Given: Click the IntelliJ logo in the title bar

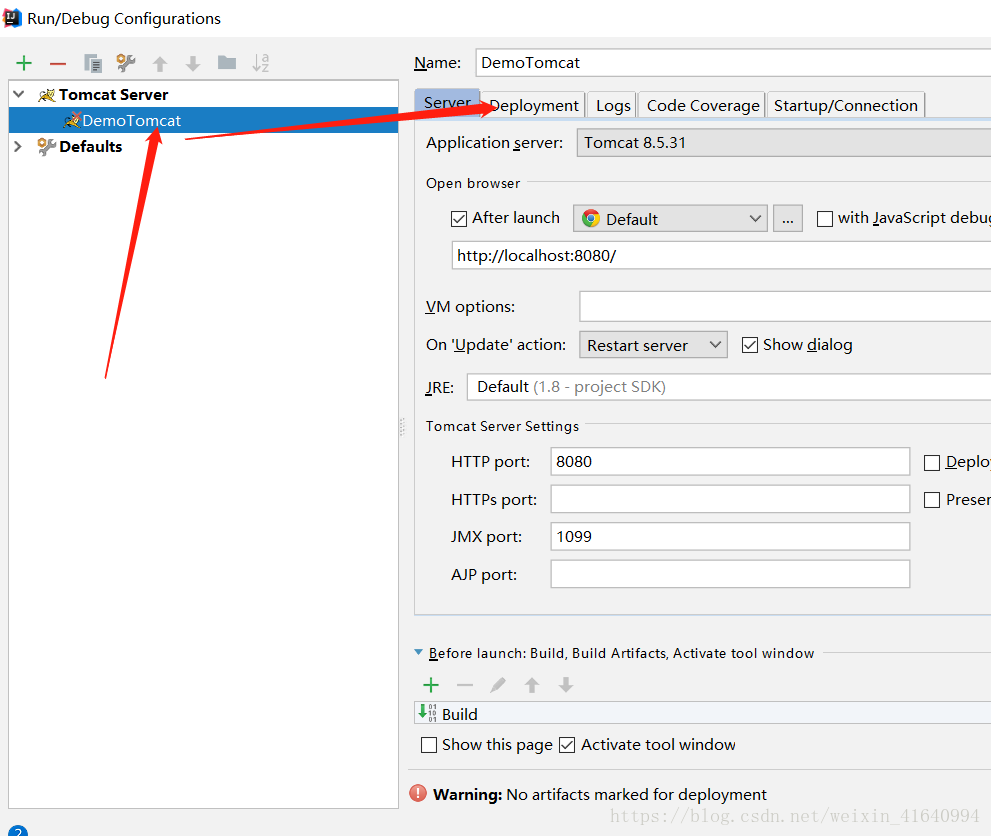Looking at the screenshot, I should pyautogui.click(x=12, y=18).
